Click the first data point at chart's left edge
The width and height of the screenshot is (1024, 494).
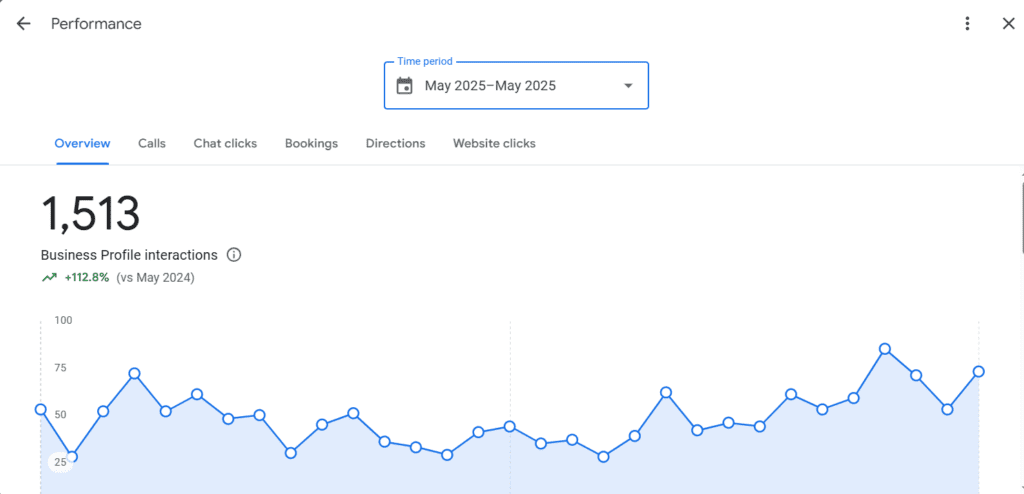point(41,409)
